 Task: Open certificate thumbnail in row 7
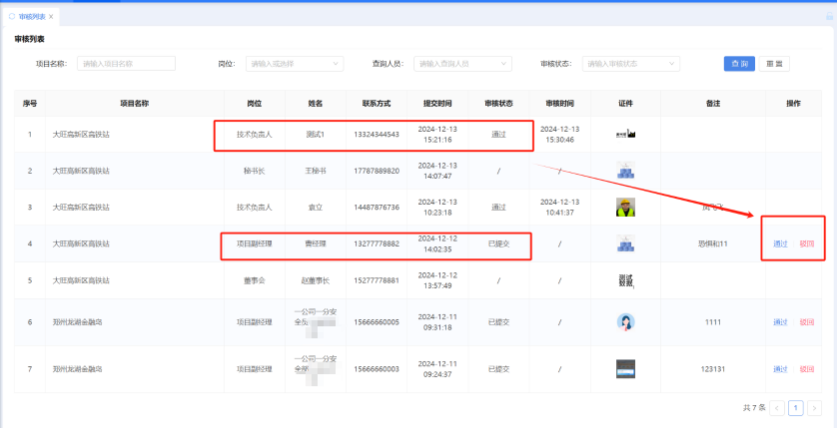pyautogui.click(x=626, y=368)
